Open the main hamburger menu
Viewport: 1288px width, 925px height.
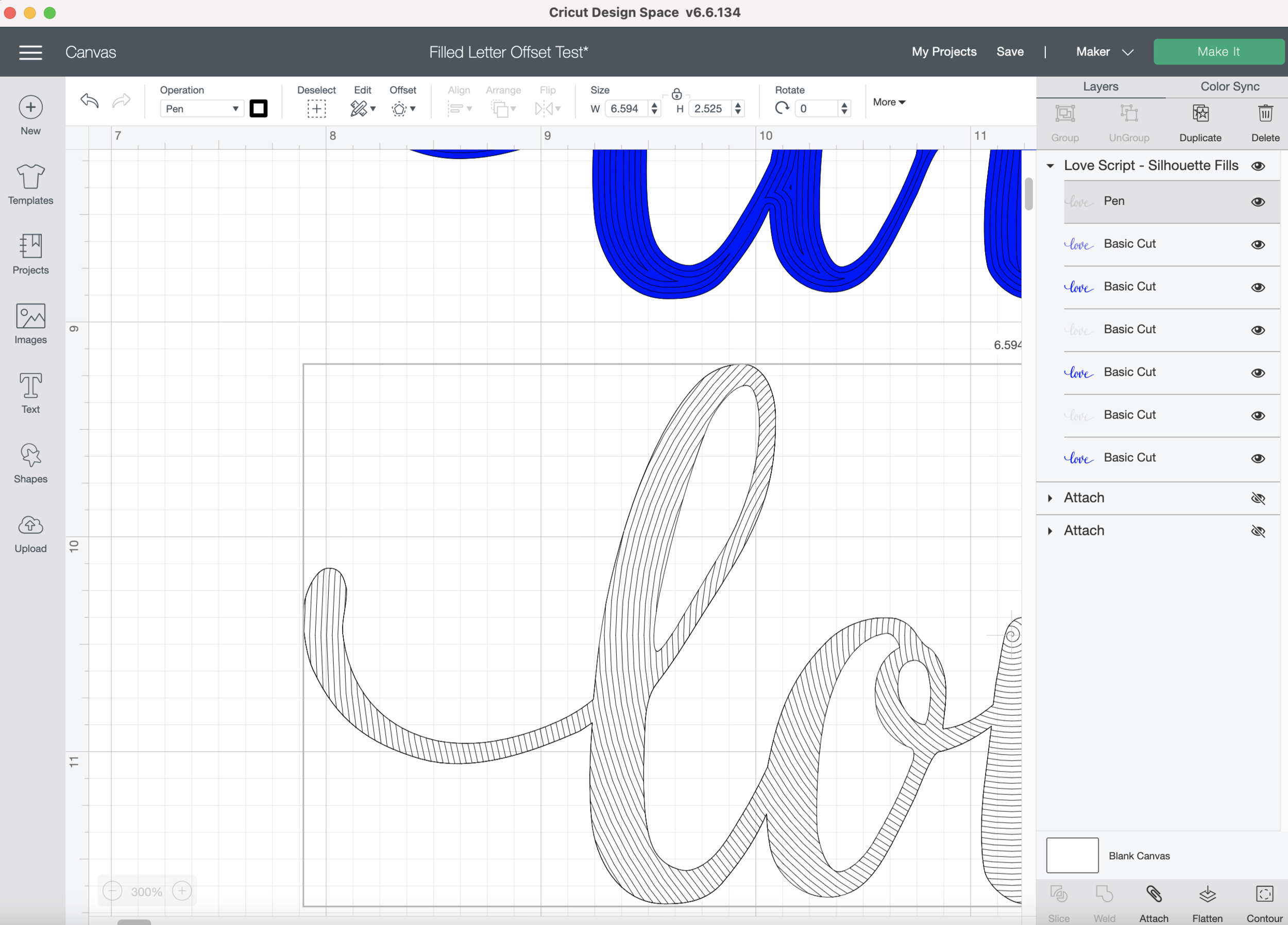pyautogui.click(x=31, y=52)
